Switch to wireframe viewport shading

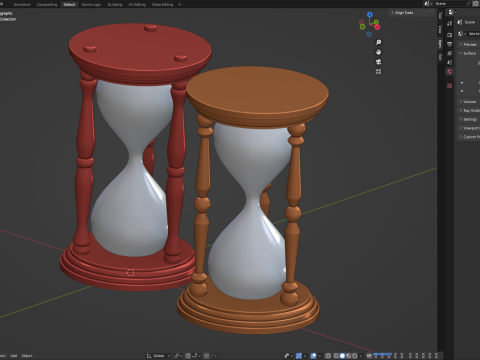[336, 356]
